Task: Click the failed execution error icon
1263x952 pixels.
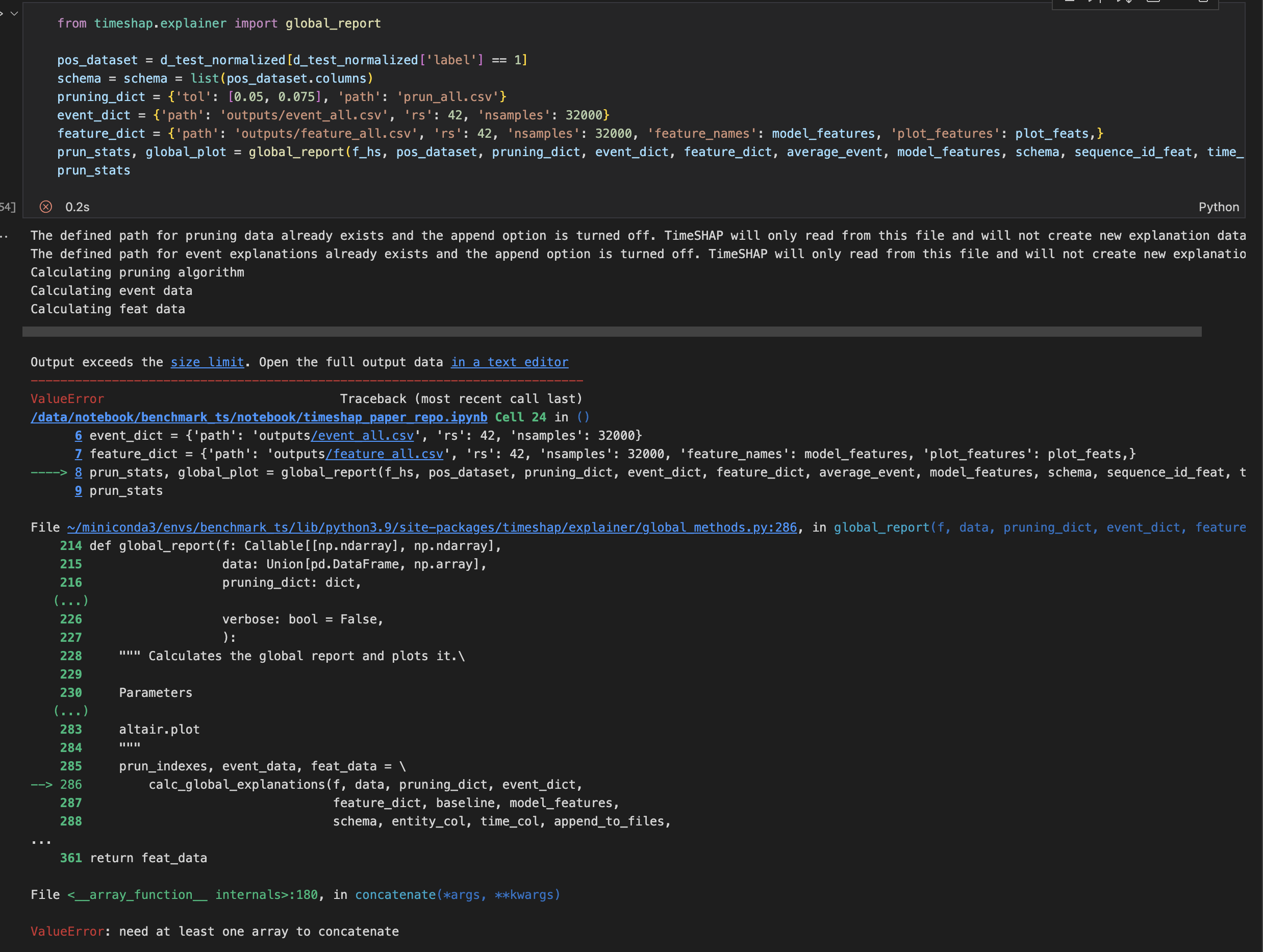Action: [46, 207]
